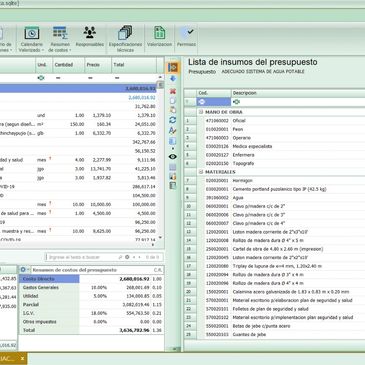Select the Hormigon material row
Viewport: 365px width, 365px height.
275,181
